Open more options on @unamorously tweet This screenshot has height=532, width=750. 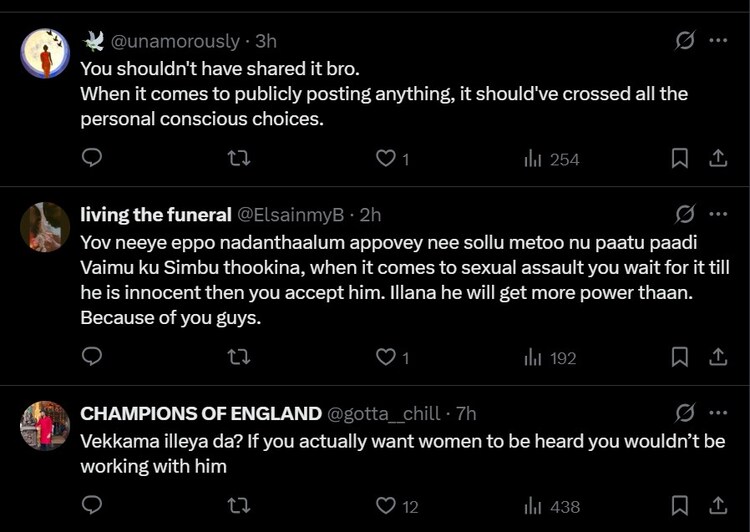pyautogui.click(x=718, y=41)
